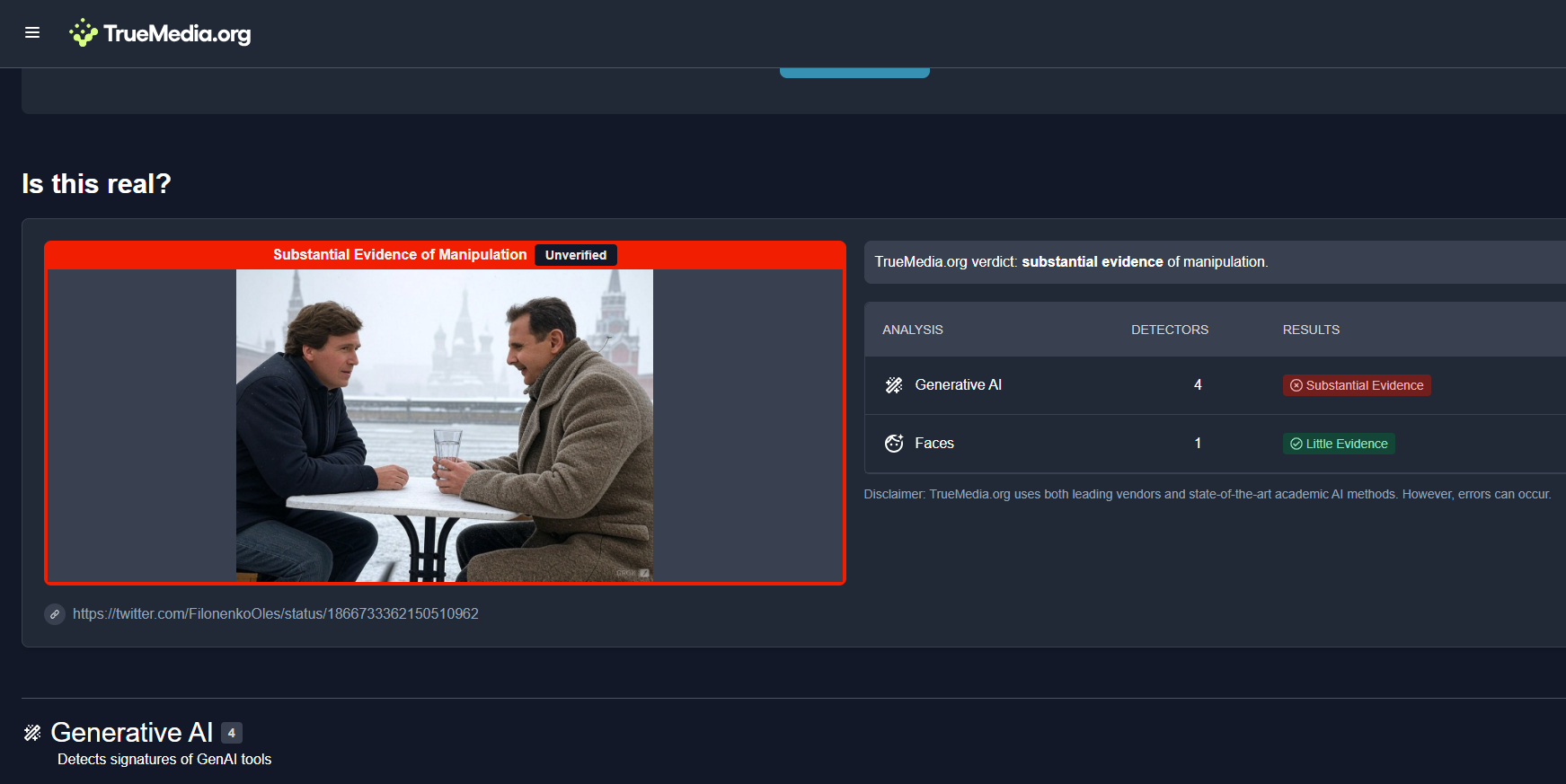Viewport: 1566px width, 784px height.
Task: Select the Faces row label
Action: (933, 444)
